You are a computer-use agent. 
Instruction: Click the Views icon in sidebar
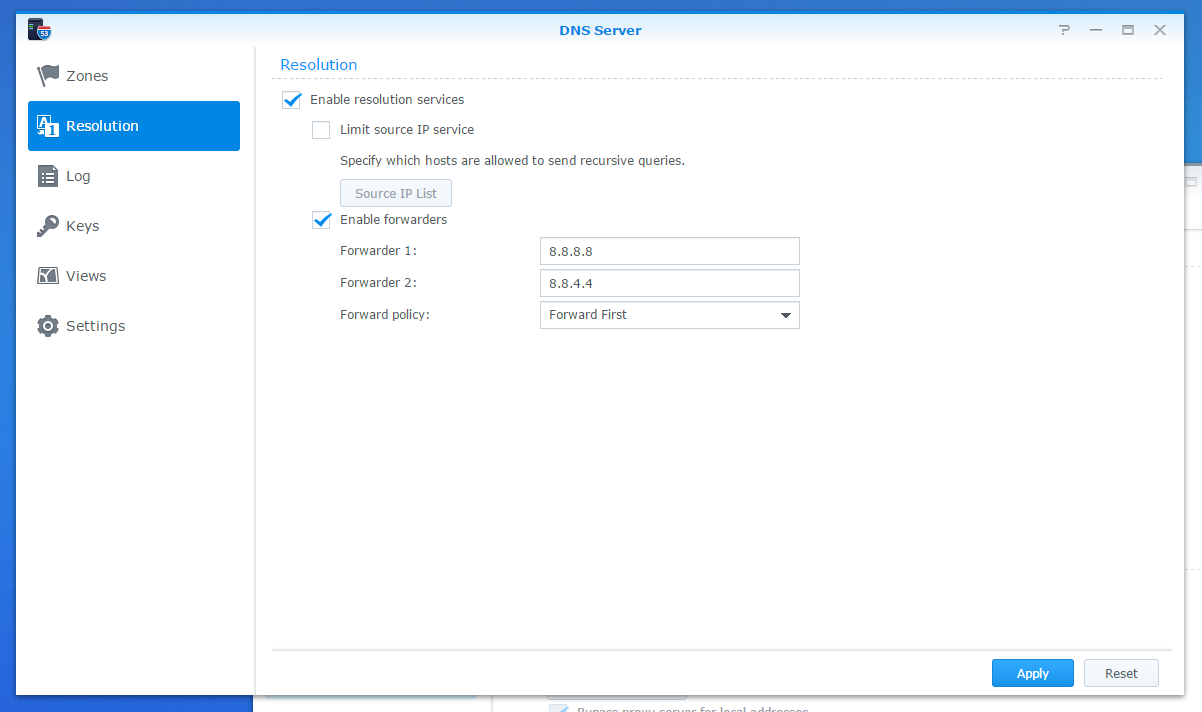[48, 276]
